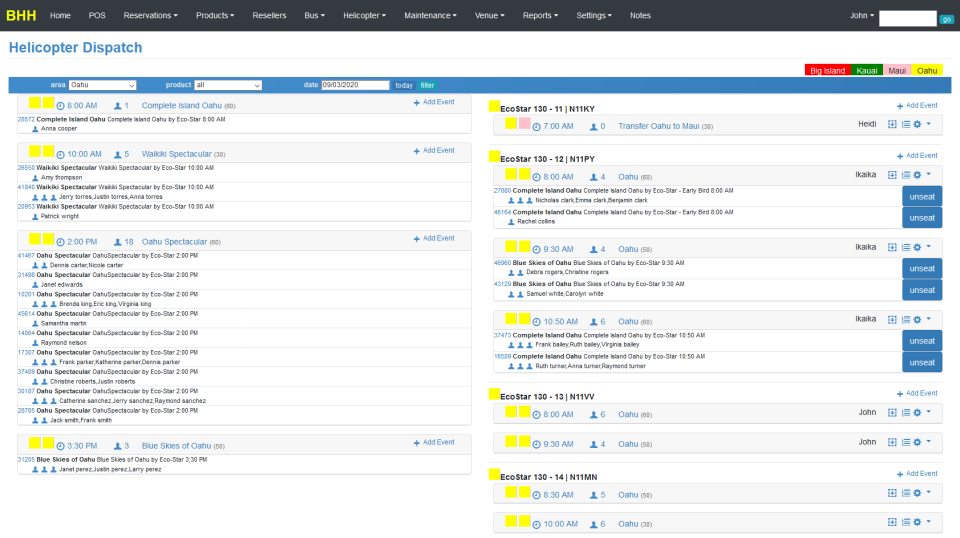Open the Products menu

tap(215, 15)
